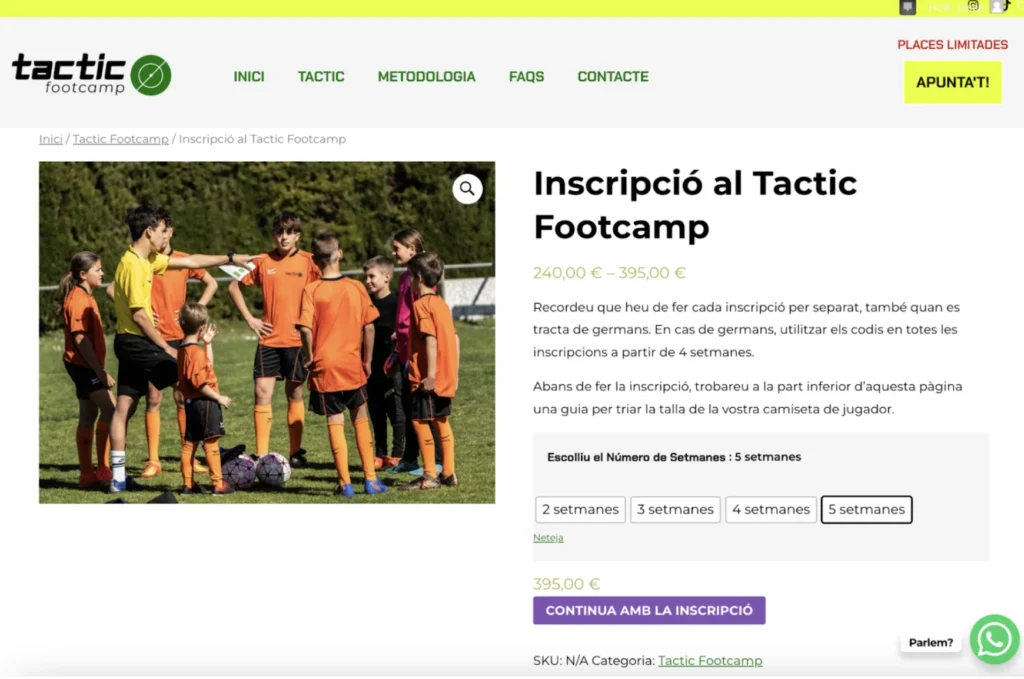Click the magnifier zoom icon on product image
The height and width of the screenshot is (679, 1024).
click(467, 189)
